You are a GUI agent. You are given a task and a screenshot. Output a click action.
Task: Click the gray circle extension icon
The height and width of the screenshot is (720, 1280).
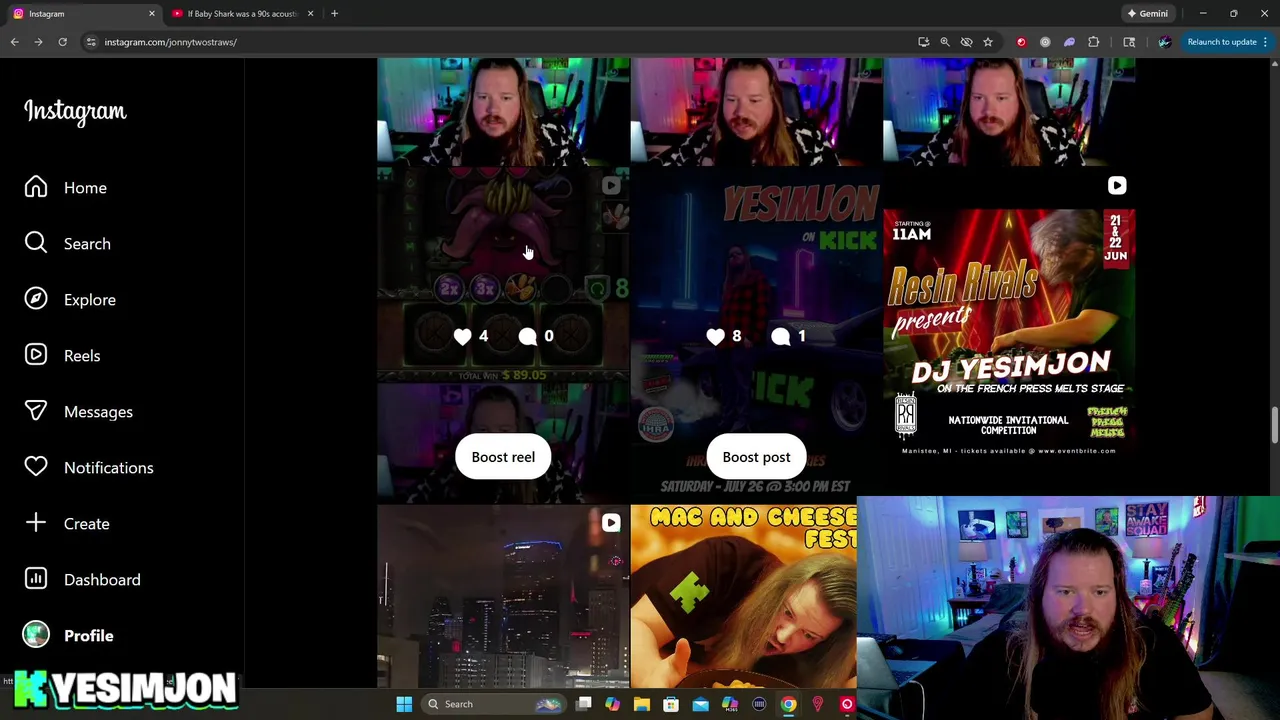[x=1045, y=42]
